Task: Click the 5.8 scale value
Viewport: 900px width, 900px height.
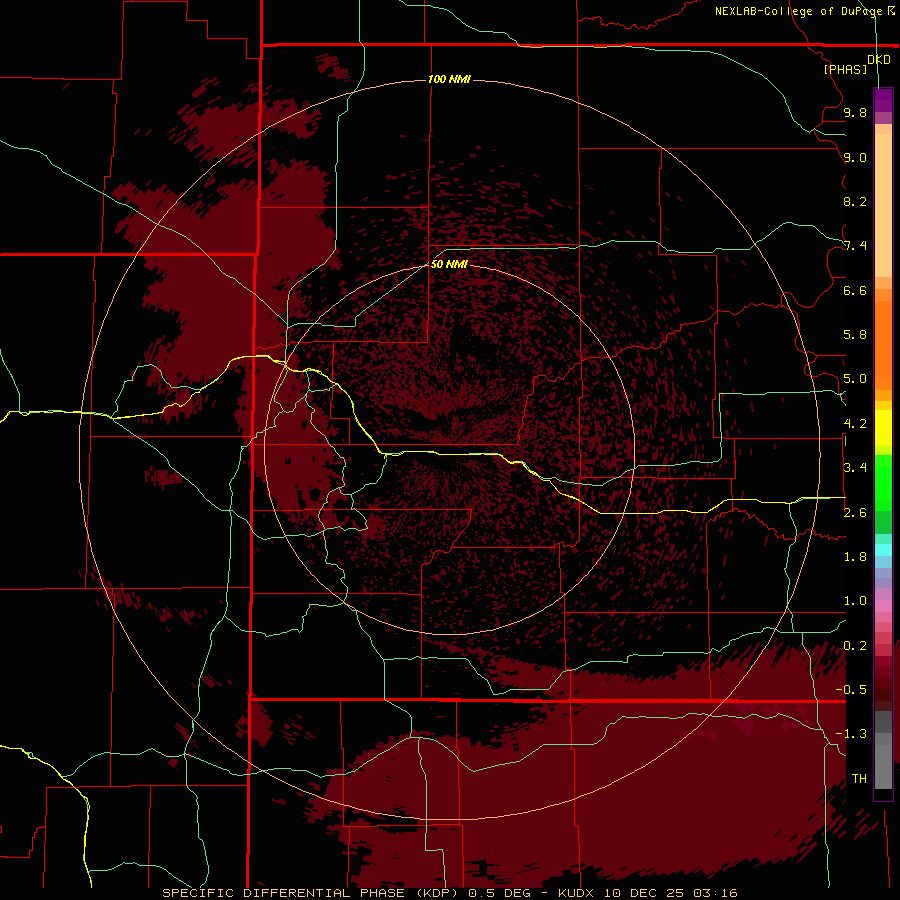Action: 855,335
